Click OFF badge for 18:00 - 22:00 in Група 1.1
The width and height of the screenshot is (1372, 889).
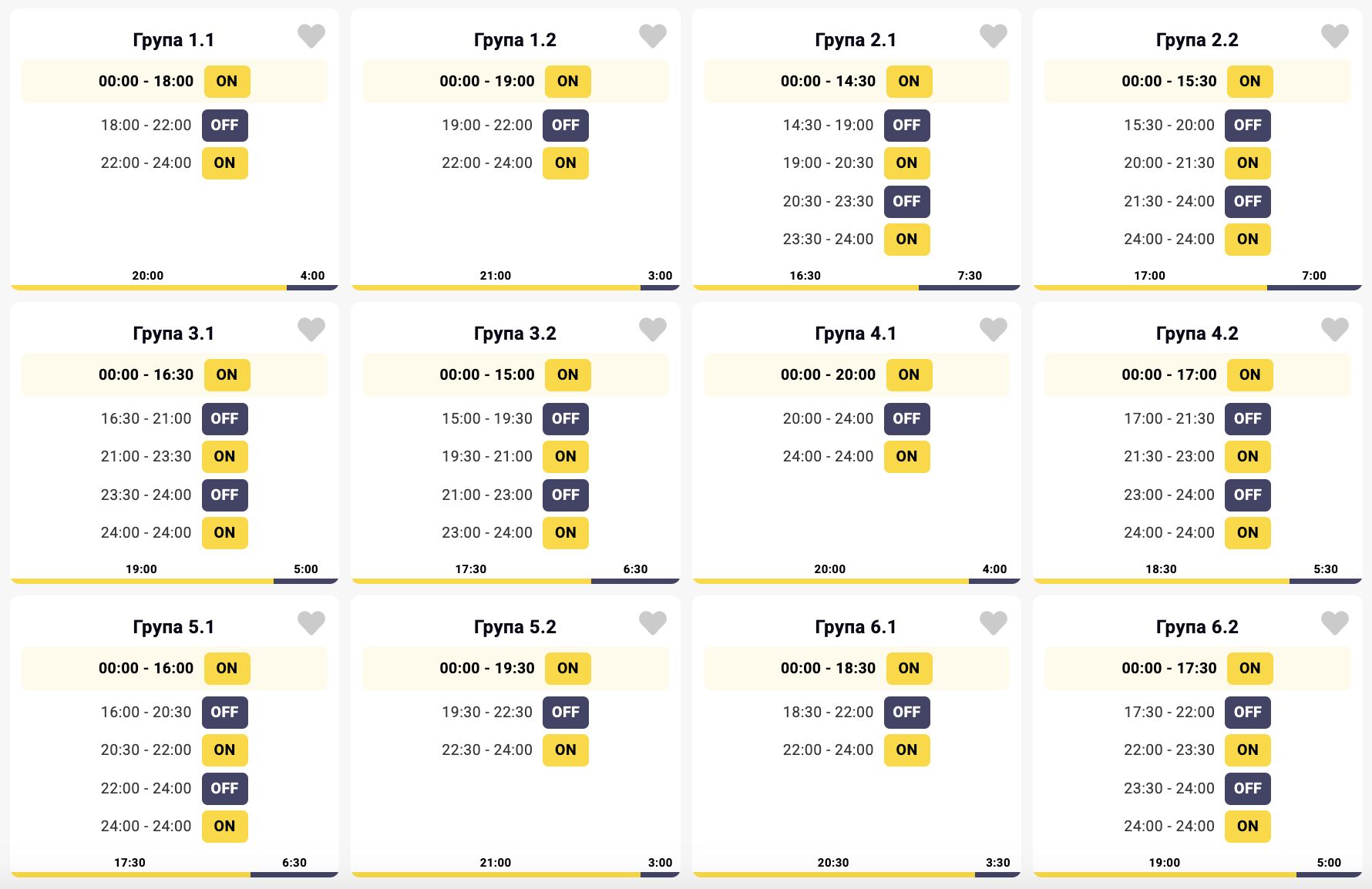click(224, 126)
